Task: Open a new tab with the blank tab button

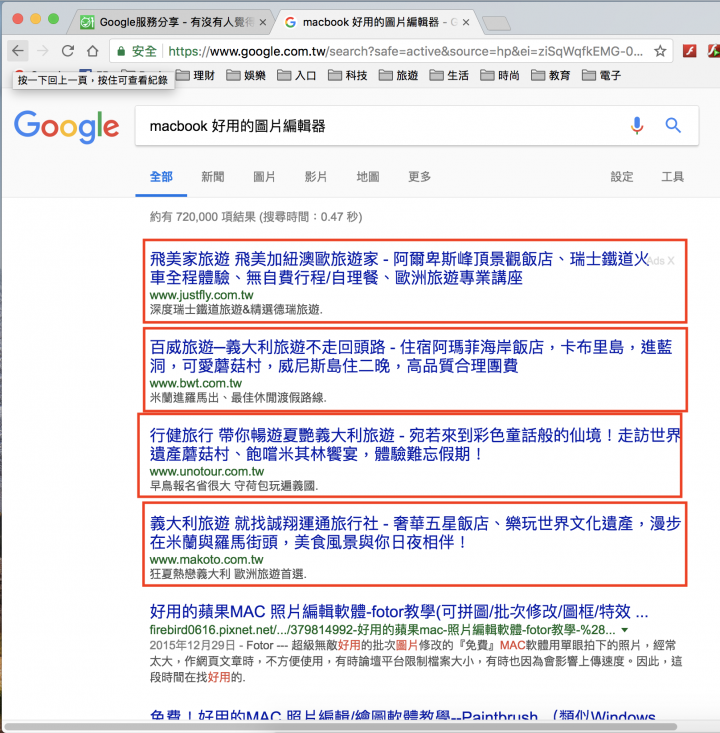Action: 497,23
